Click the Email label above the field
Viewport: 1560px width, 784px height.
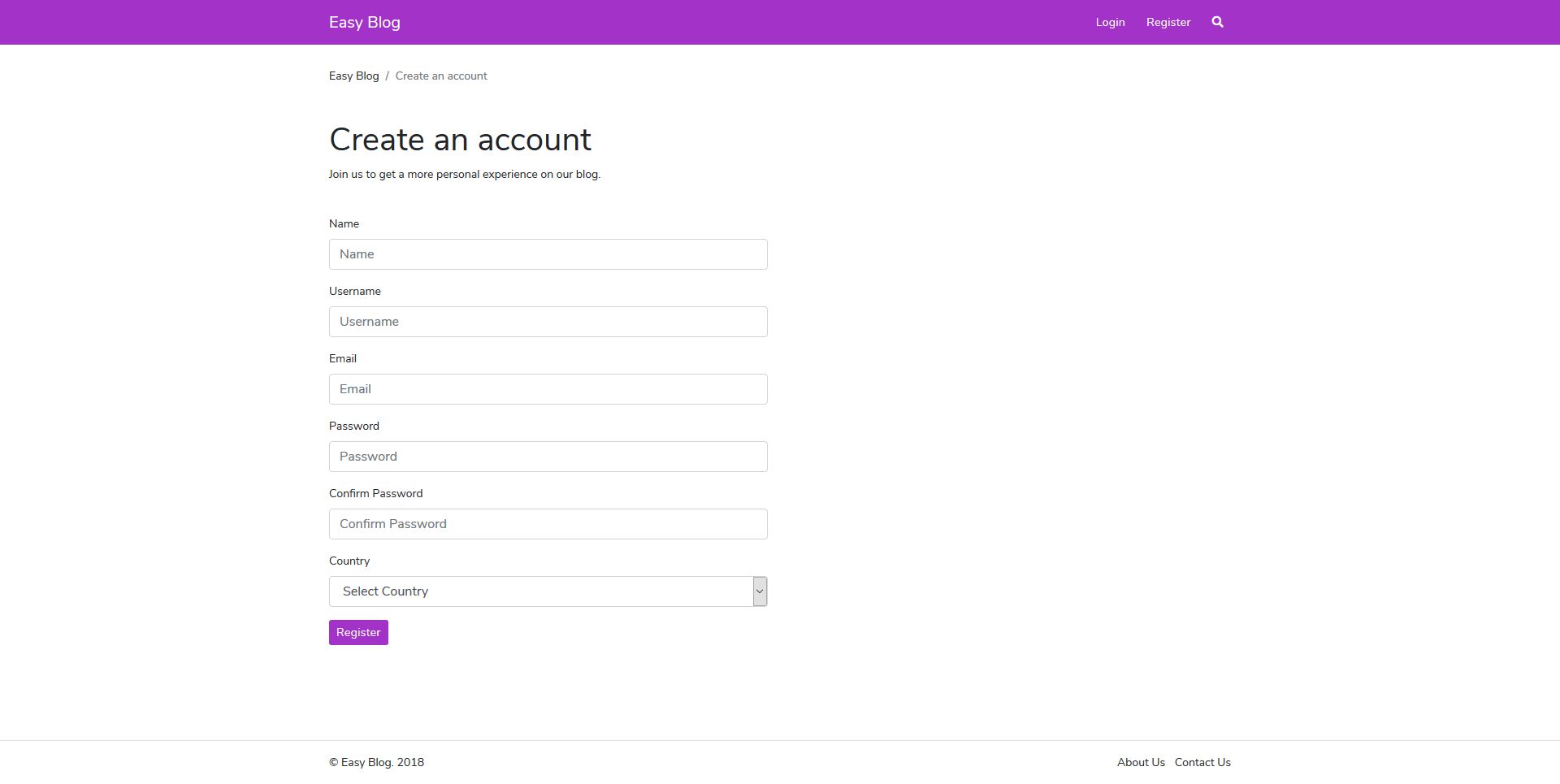(342, 358)
